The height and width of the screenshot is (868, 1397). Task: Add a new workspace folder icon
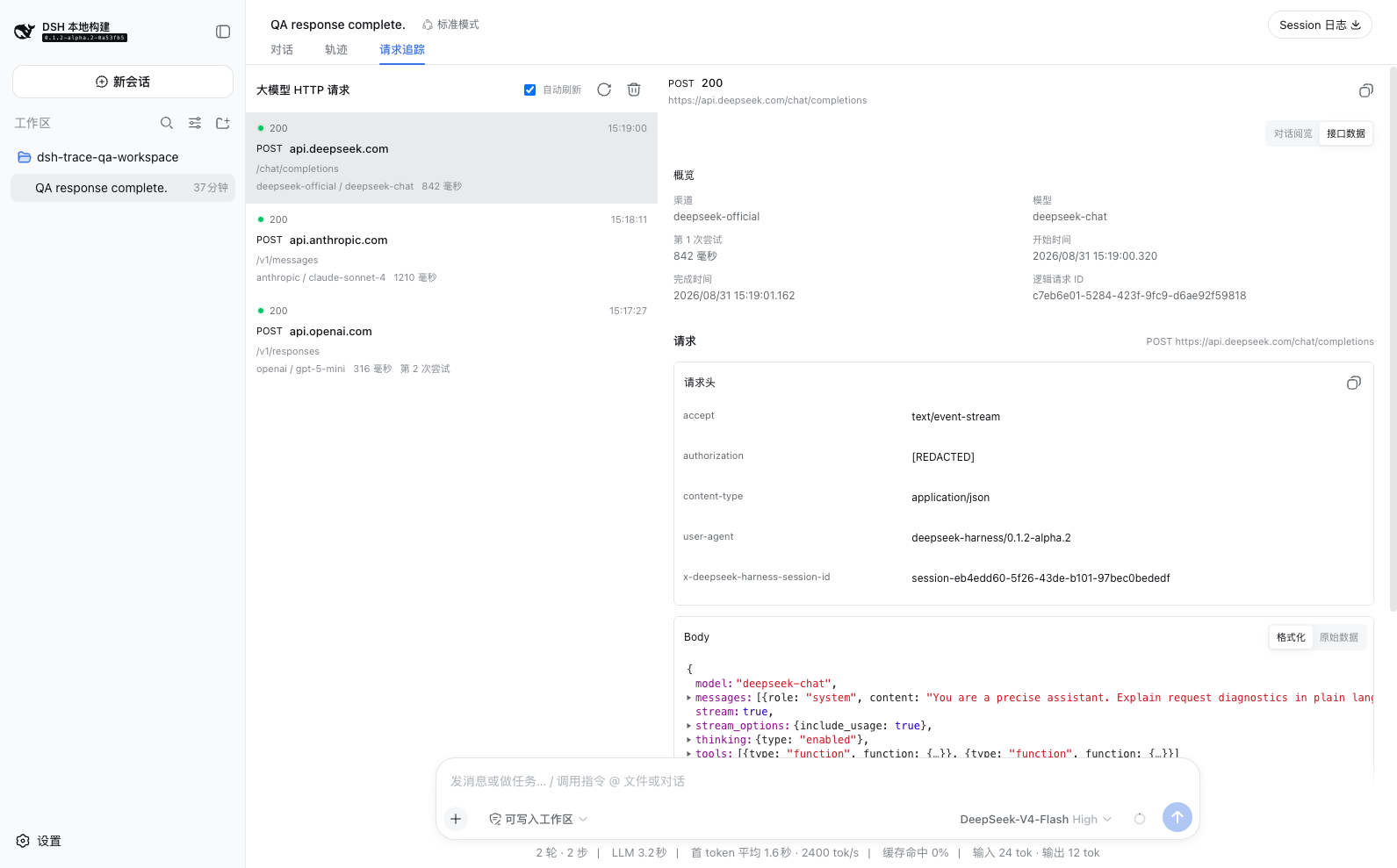[223, 123]
